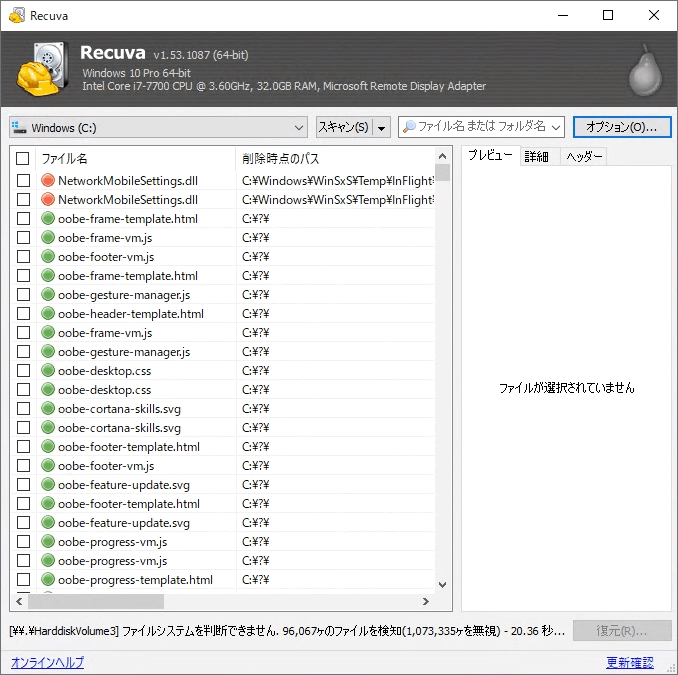
Task: Switch to the ヘッダー tab
Action: [x=584, y=157]
